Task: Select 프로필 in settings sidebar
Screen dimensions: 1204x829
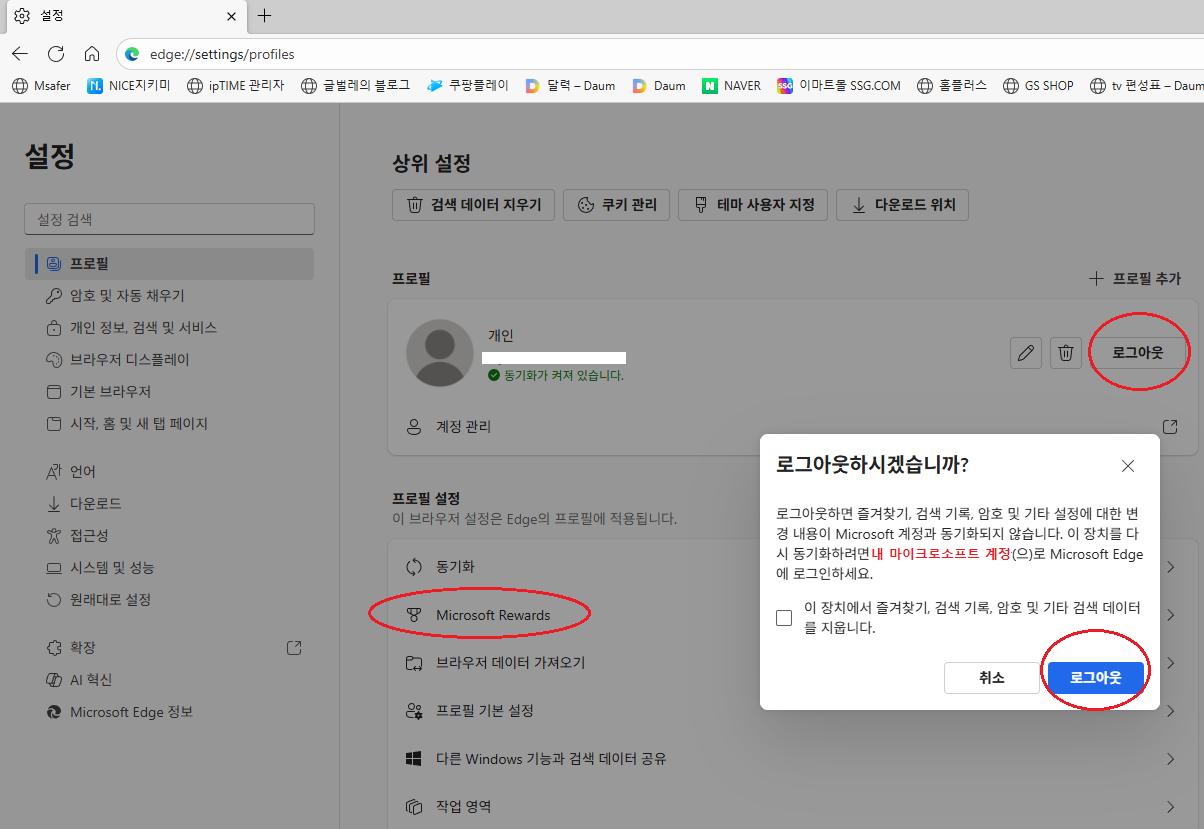Action: tap(169, 264)
